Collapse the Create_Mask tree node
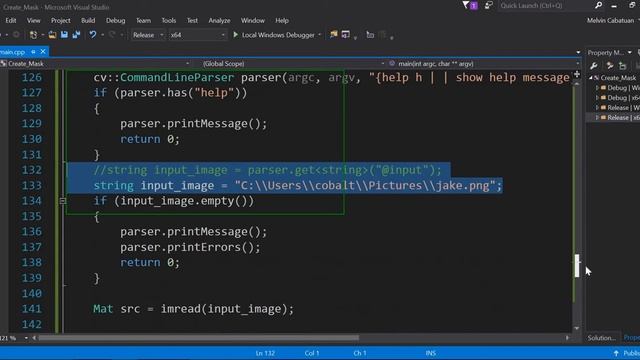Screen dimensions: 640x360 pos(591,78)
